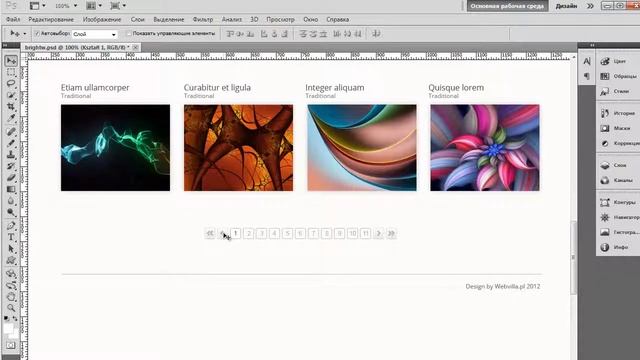640x360 pixels.
Task: Select the Eyedropper tool
Action: pos(11,119)
